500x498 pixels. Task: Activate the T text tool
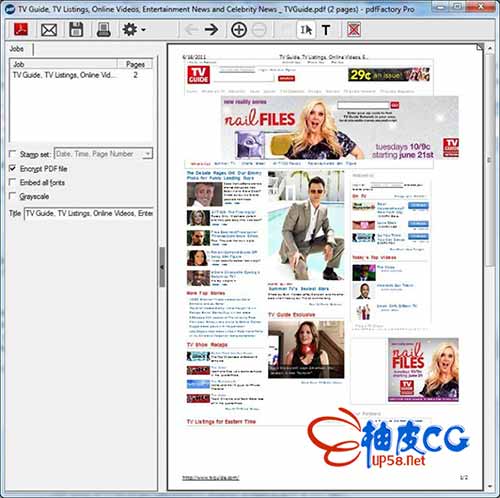tap(326, 30)
